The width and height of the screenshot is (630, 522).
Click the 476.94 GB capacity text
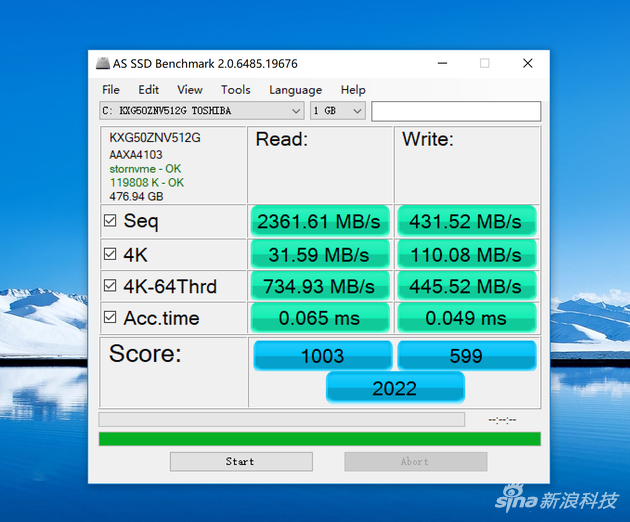point(136,197)
